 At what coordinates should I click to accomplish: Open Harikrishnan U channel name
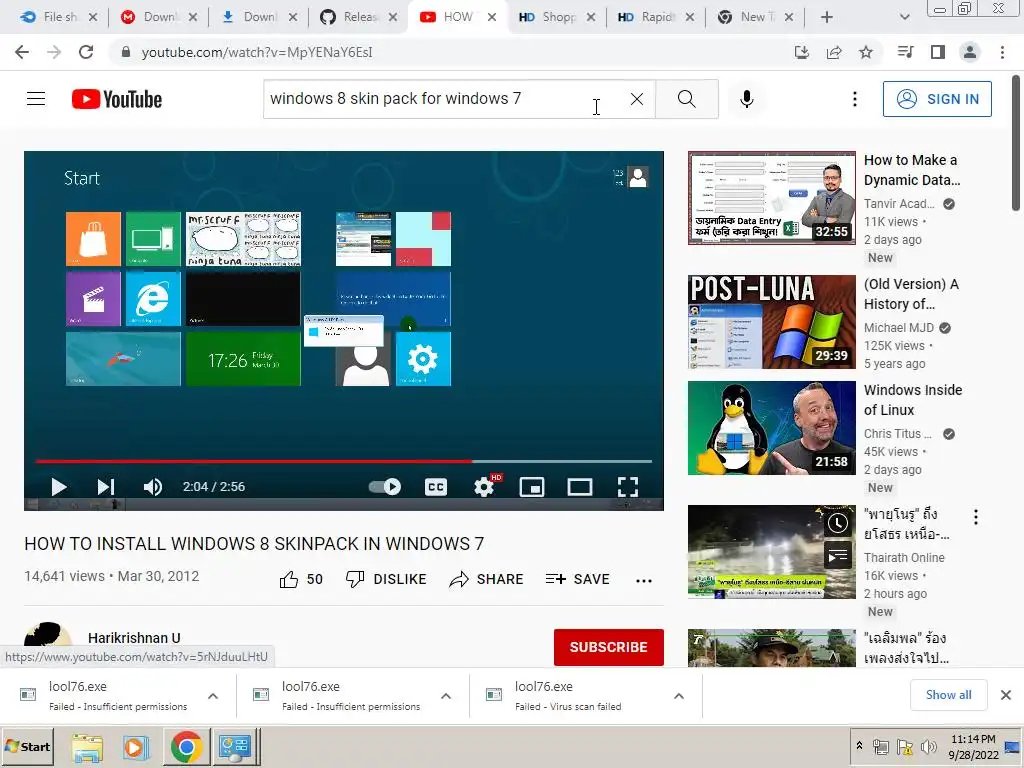click(134, 638)
